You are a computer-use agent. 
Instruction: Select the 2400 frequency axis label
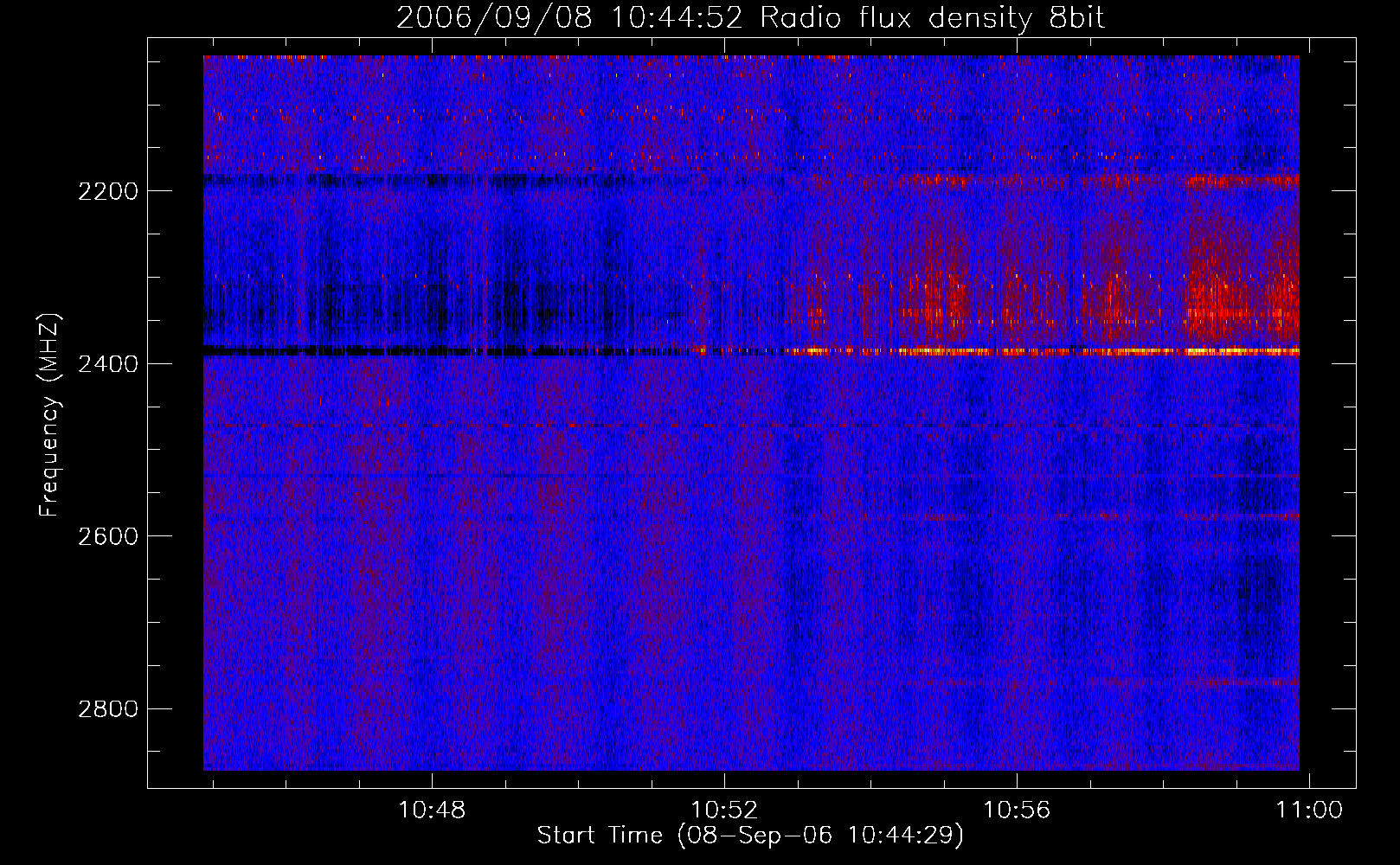coord(108,364)
